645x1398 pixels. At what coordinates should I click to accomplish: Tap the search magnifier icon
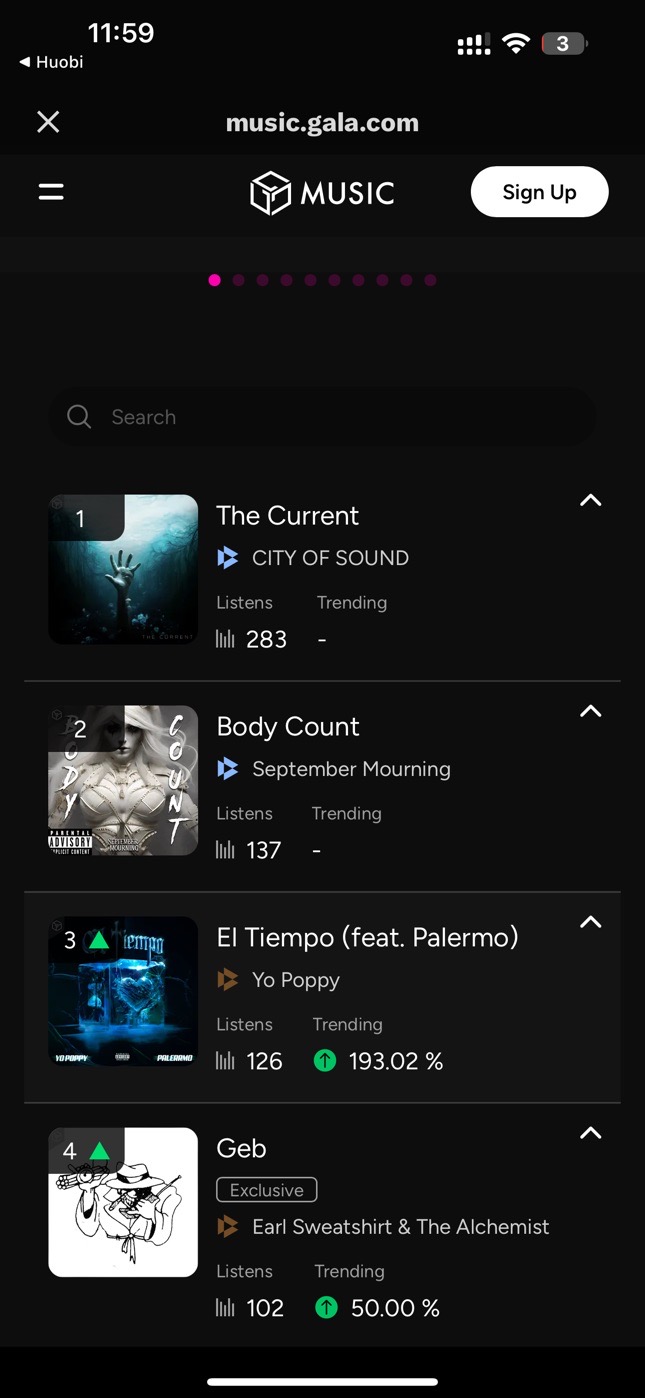point(79,417)
